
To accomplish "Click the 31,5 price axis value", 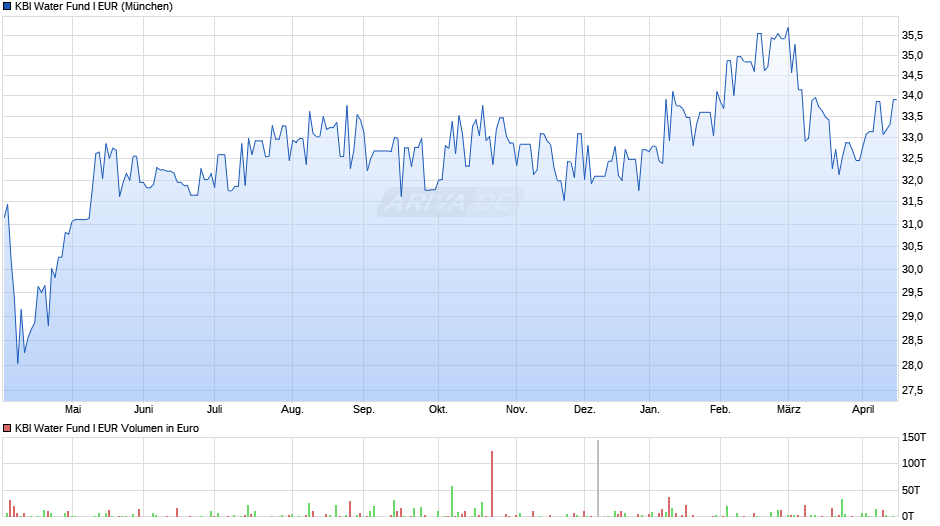I will point(912,202).
